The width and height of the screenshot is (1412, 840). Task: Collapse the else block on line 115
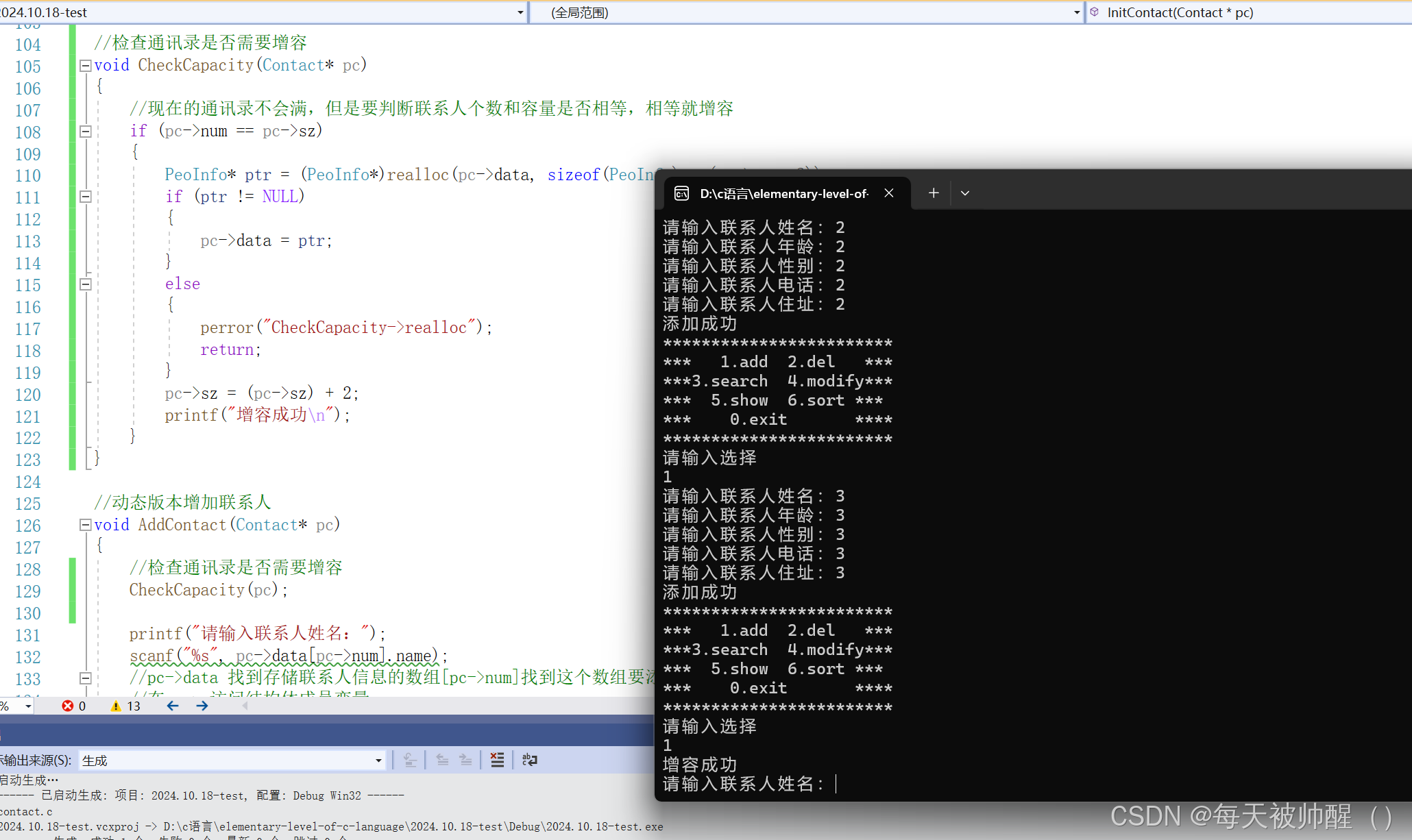click(86, 284)
